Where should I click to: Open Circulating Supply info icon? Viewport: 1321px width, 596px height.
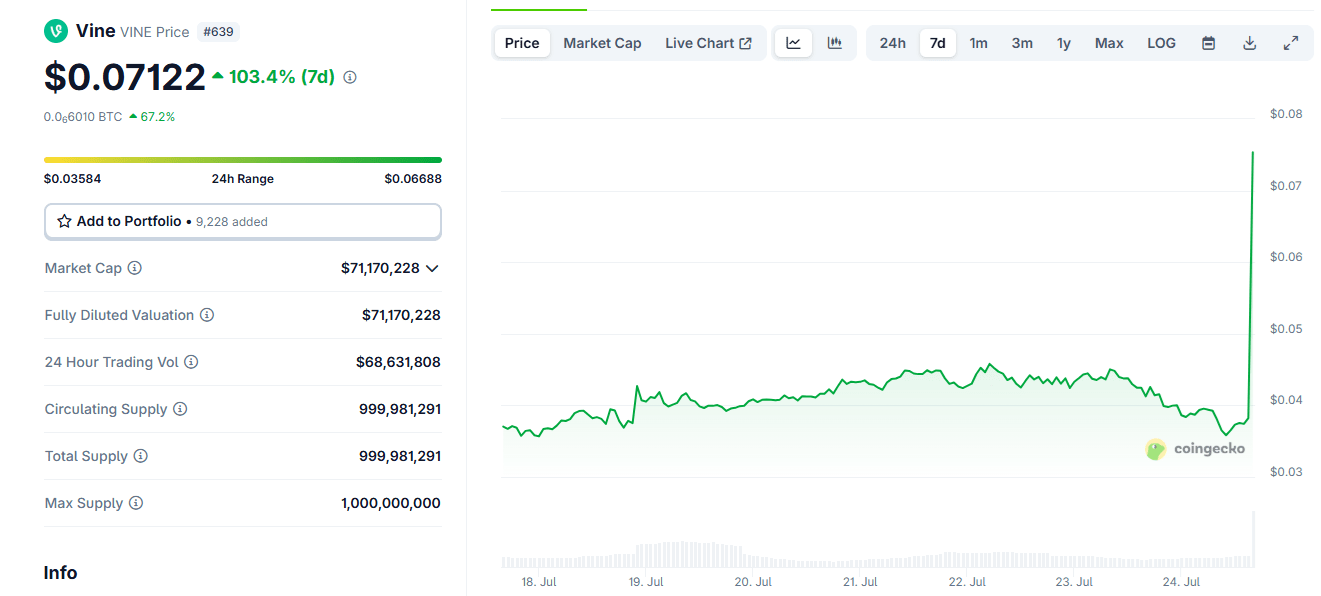180,409
